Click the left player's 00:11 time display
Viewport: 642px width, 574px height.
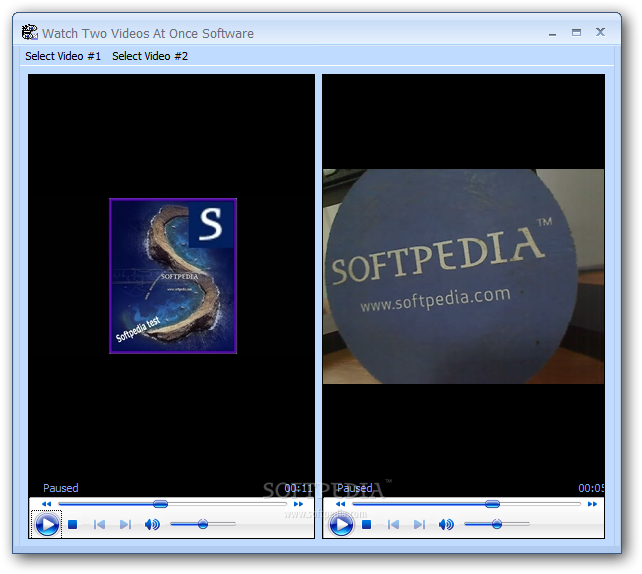[x=298, y=488]
